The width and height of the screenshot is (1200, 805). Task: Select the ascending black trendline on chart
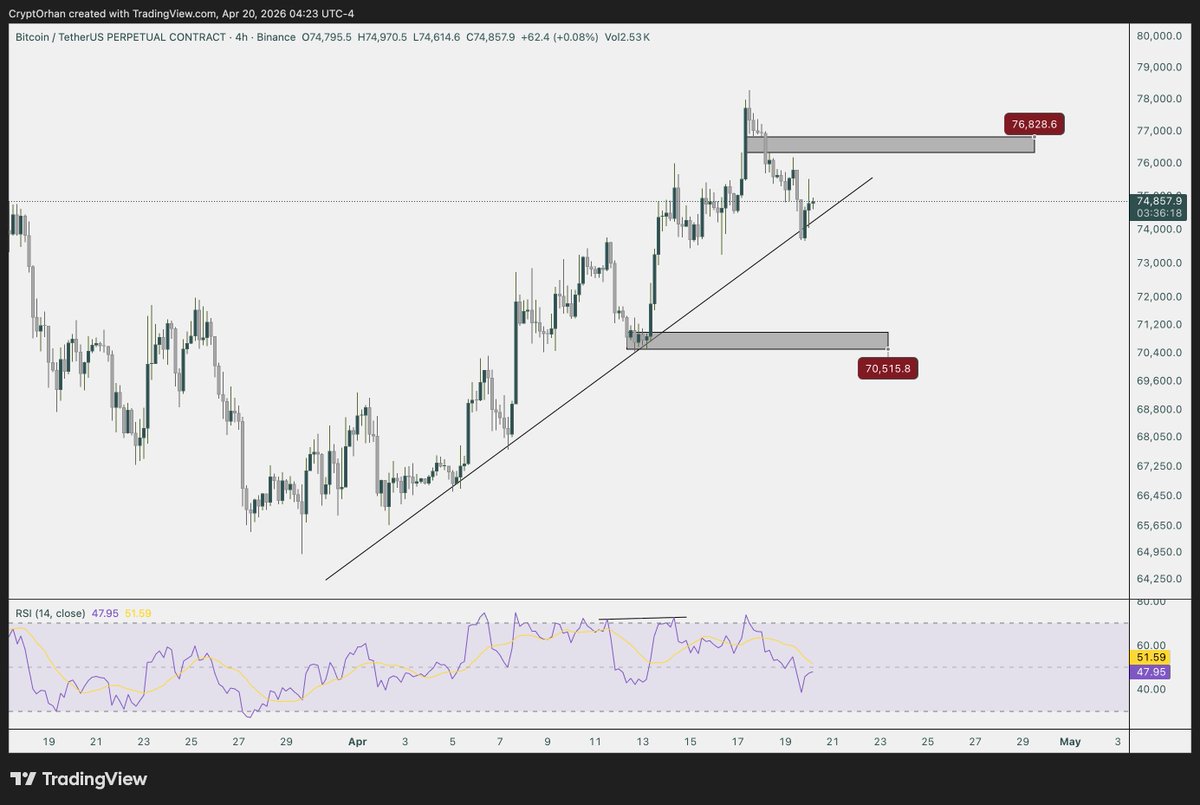tap(600, 378)
